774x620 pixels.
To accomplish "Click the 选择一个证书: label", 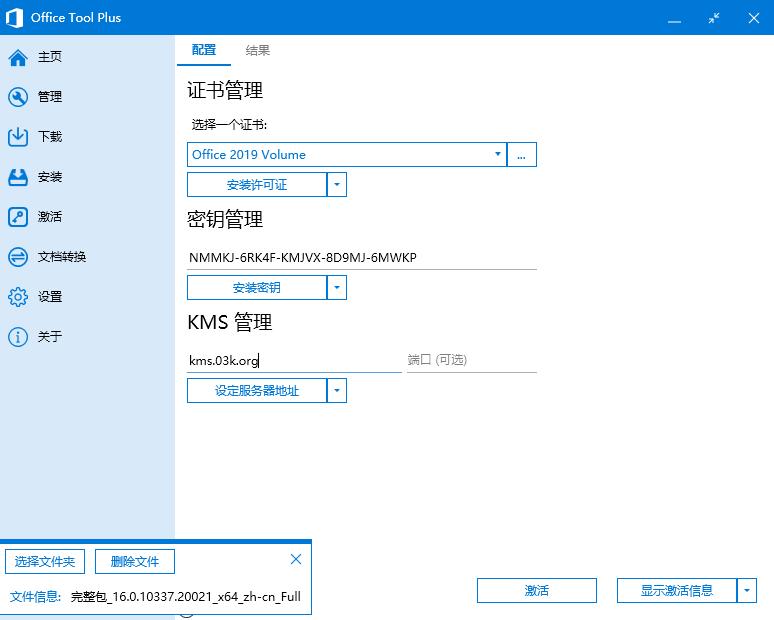I will (230, 125).
